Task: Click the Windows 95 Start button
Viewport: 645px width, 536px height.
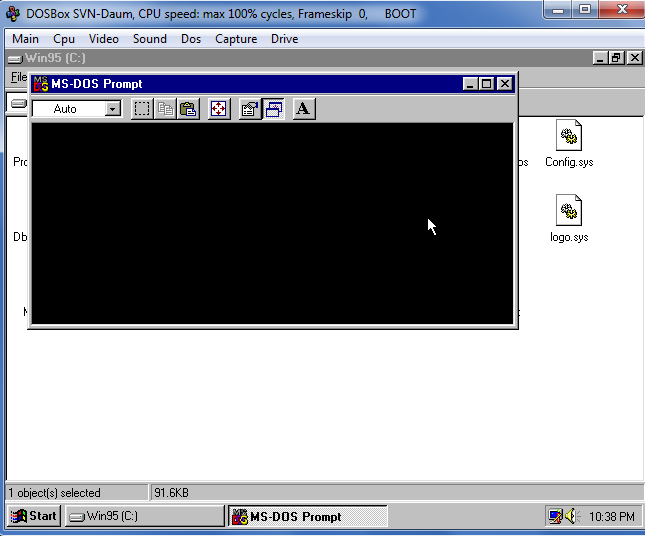Action: point(34,516)
